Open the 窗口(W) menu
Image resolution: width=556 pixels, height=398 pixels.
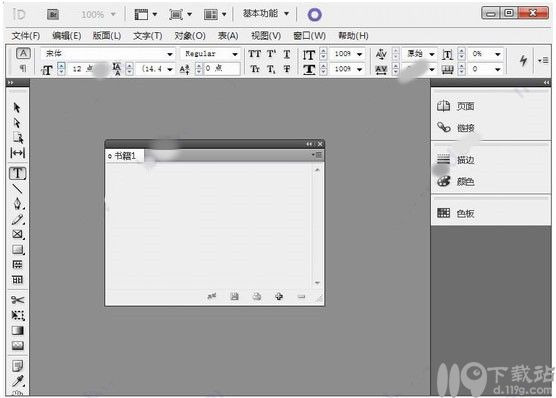coord(310,35)
